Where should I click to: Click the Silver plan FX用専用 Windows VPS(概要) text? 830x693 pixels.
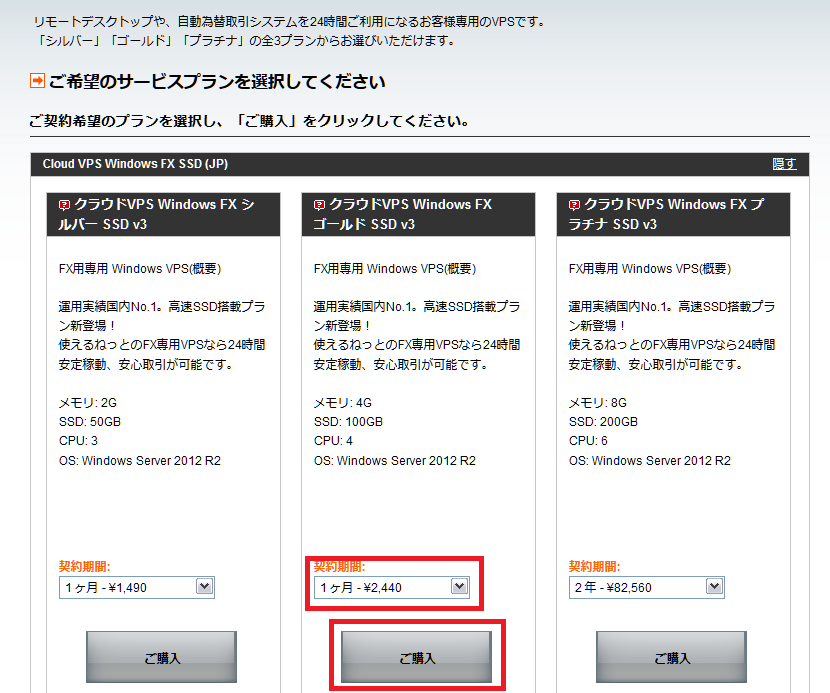(140, 269)
